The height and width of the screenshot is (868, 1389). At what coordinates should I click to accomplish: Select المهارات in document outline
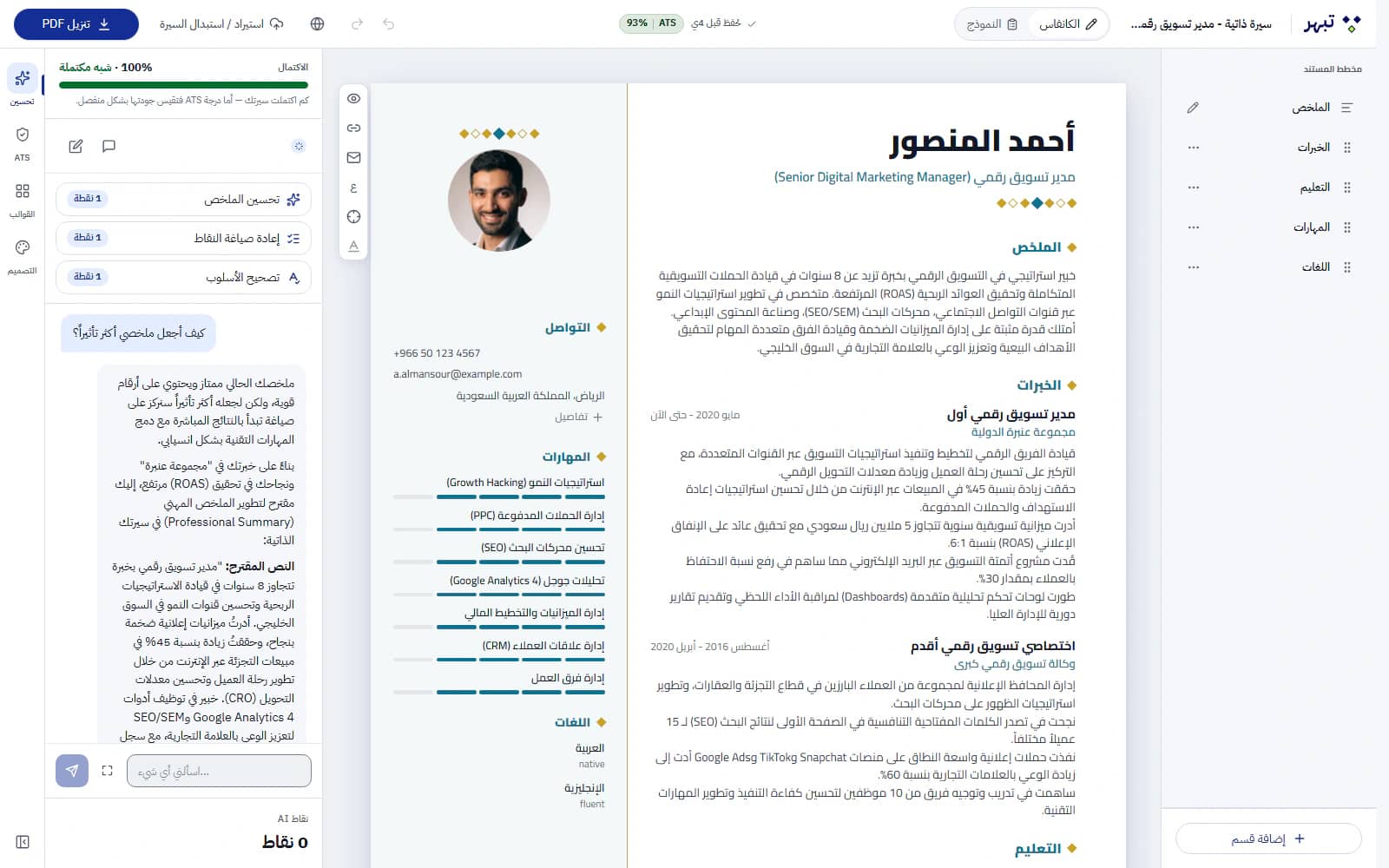pos(1311,227)
